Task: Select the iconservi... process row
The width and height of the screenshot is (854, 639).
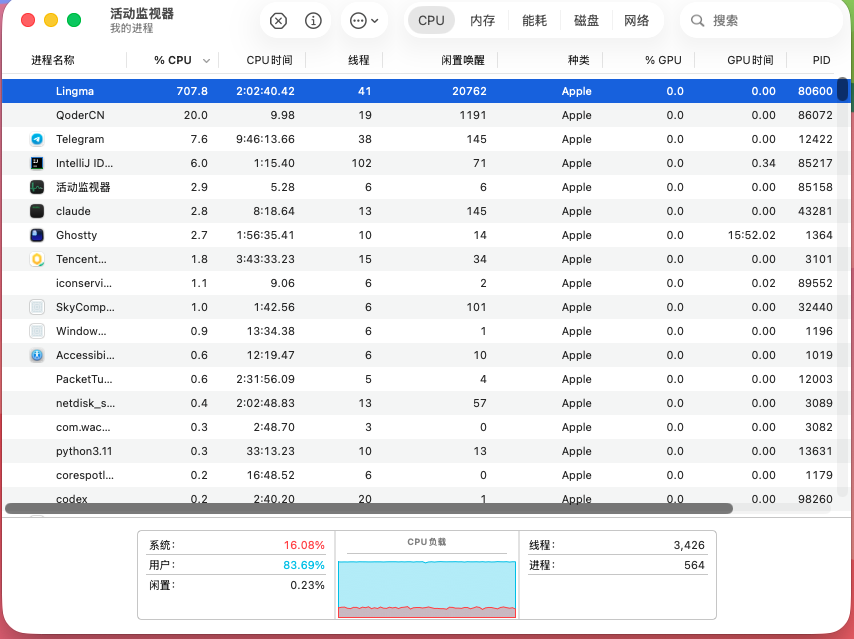Action: tap(419, 283)
